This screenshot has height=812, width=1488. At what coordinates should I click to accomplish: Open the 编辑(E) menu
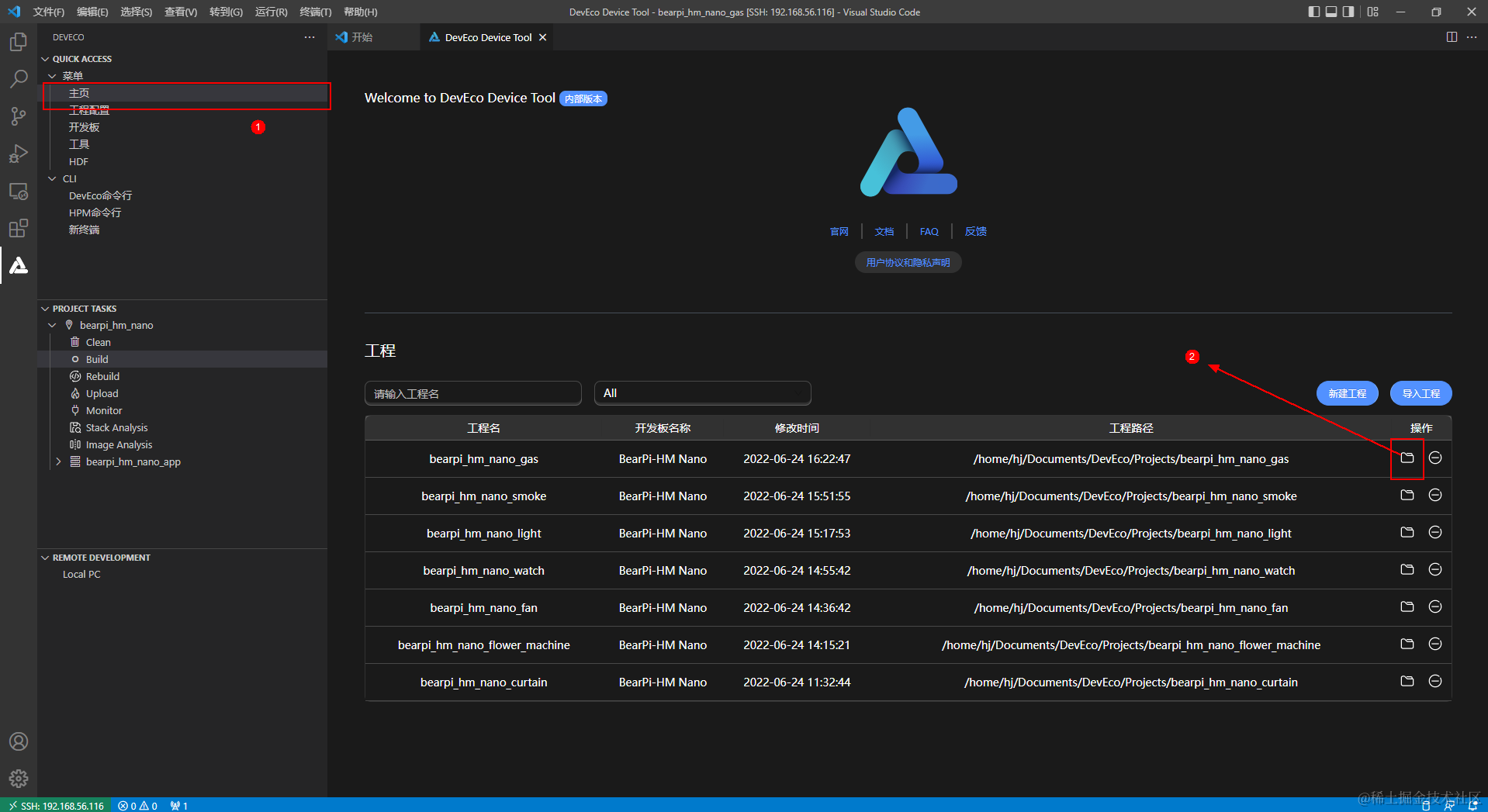(93, 12)
